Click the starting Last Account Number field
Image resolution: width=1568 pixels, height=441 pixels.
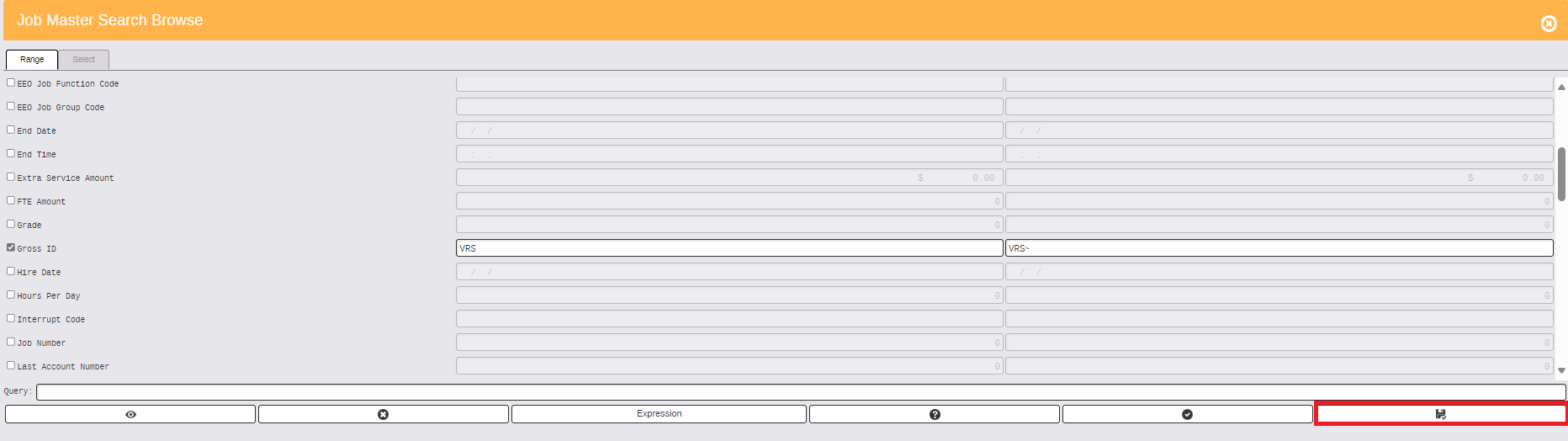pyautogui.click(x=729, y=366)
